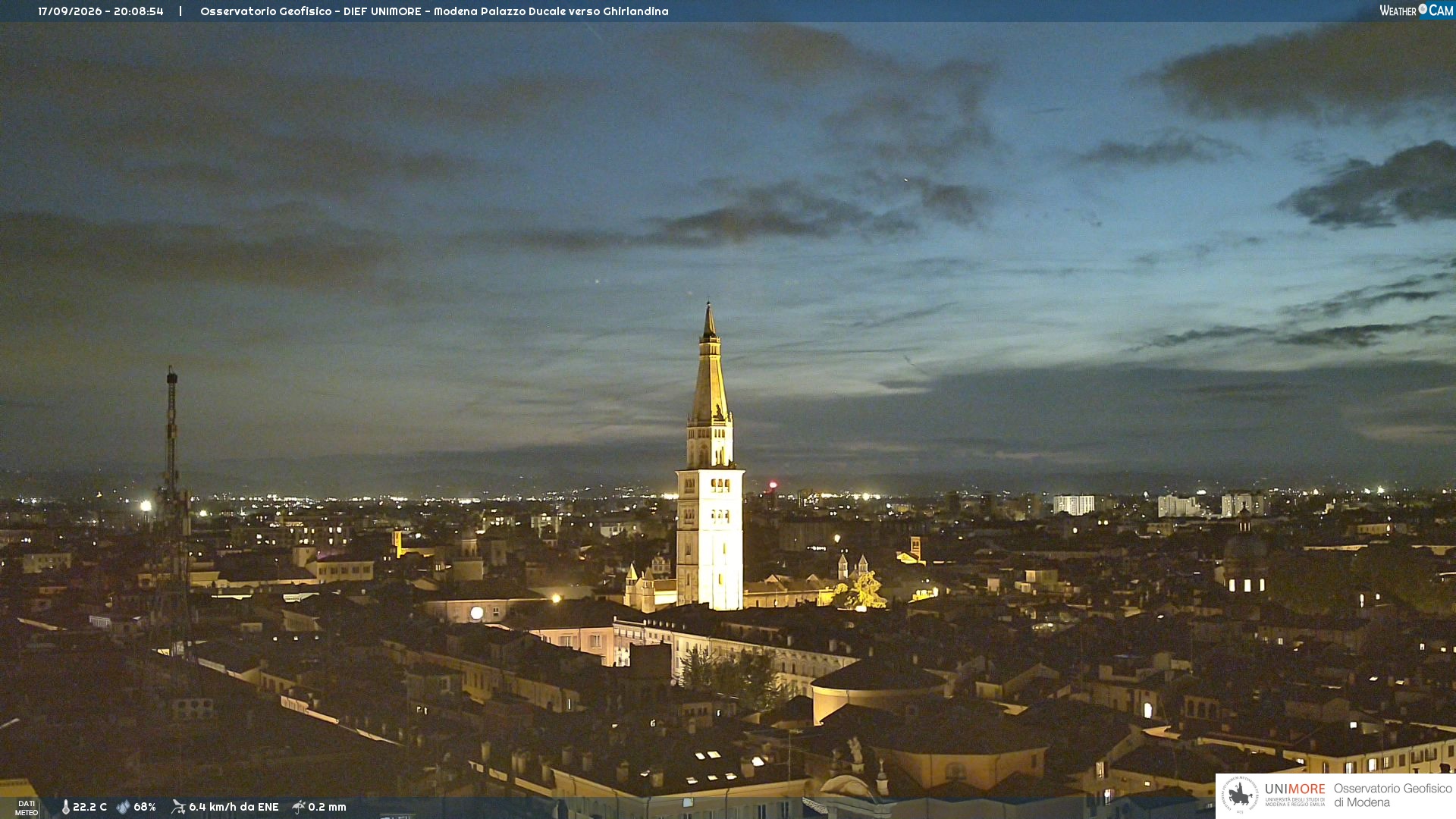Select the 6.4 km/h da ENE wind reading
This screenshot has width=1456, height=819.
coord(234,807)
